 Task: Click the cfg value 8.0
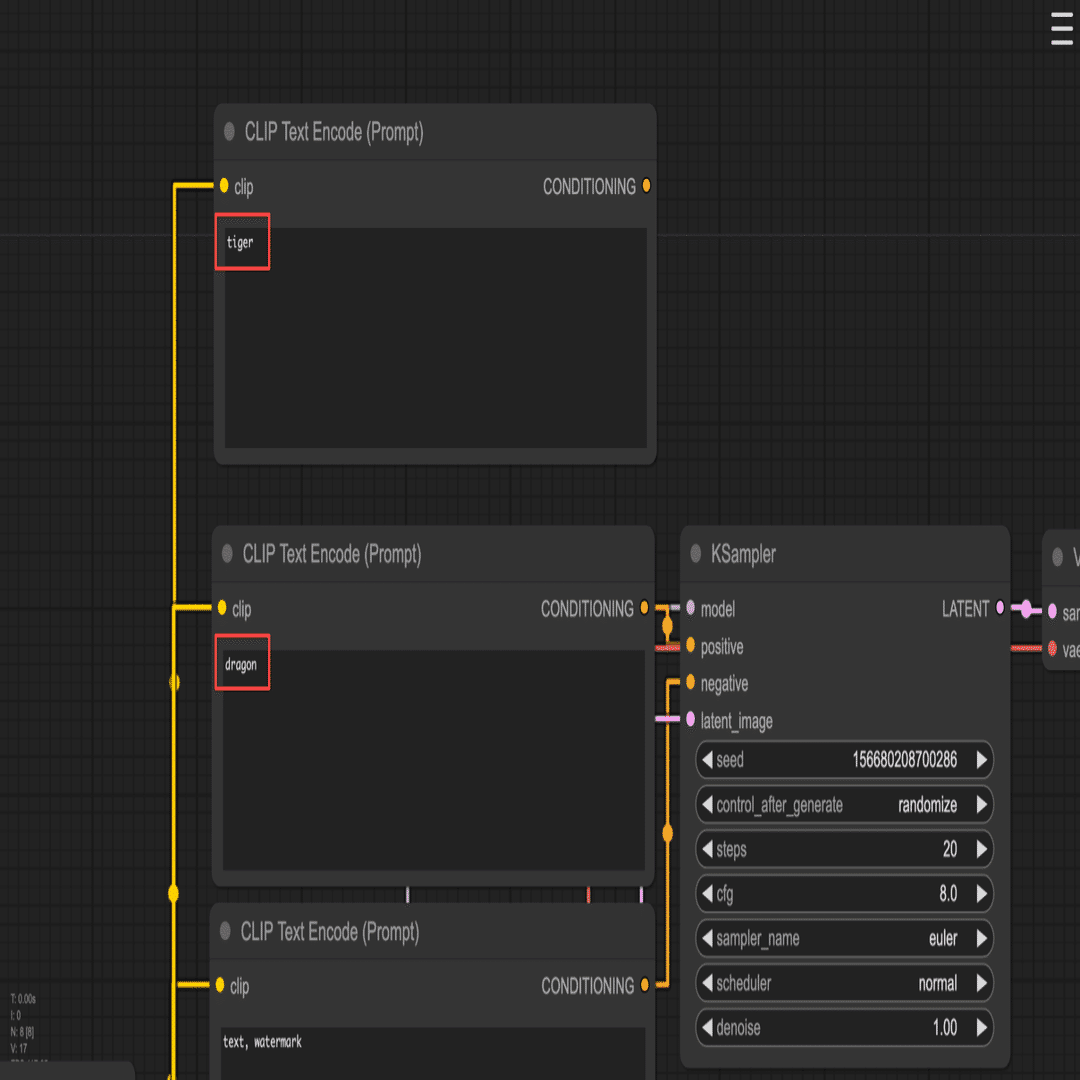[948, 894]
